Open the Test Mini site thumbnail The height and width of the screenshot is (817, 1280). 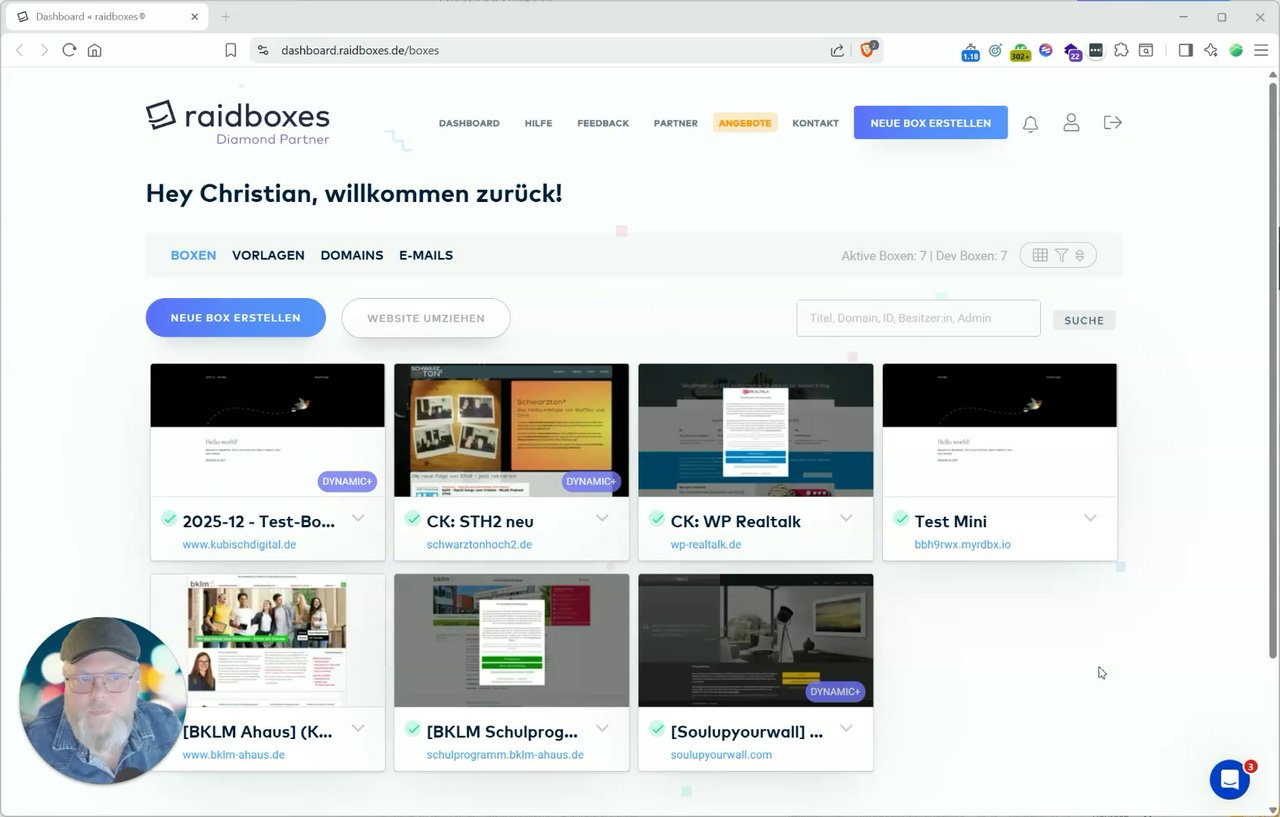(1000, 430)
